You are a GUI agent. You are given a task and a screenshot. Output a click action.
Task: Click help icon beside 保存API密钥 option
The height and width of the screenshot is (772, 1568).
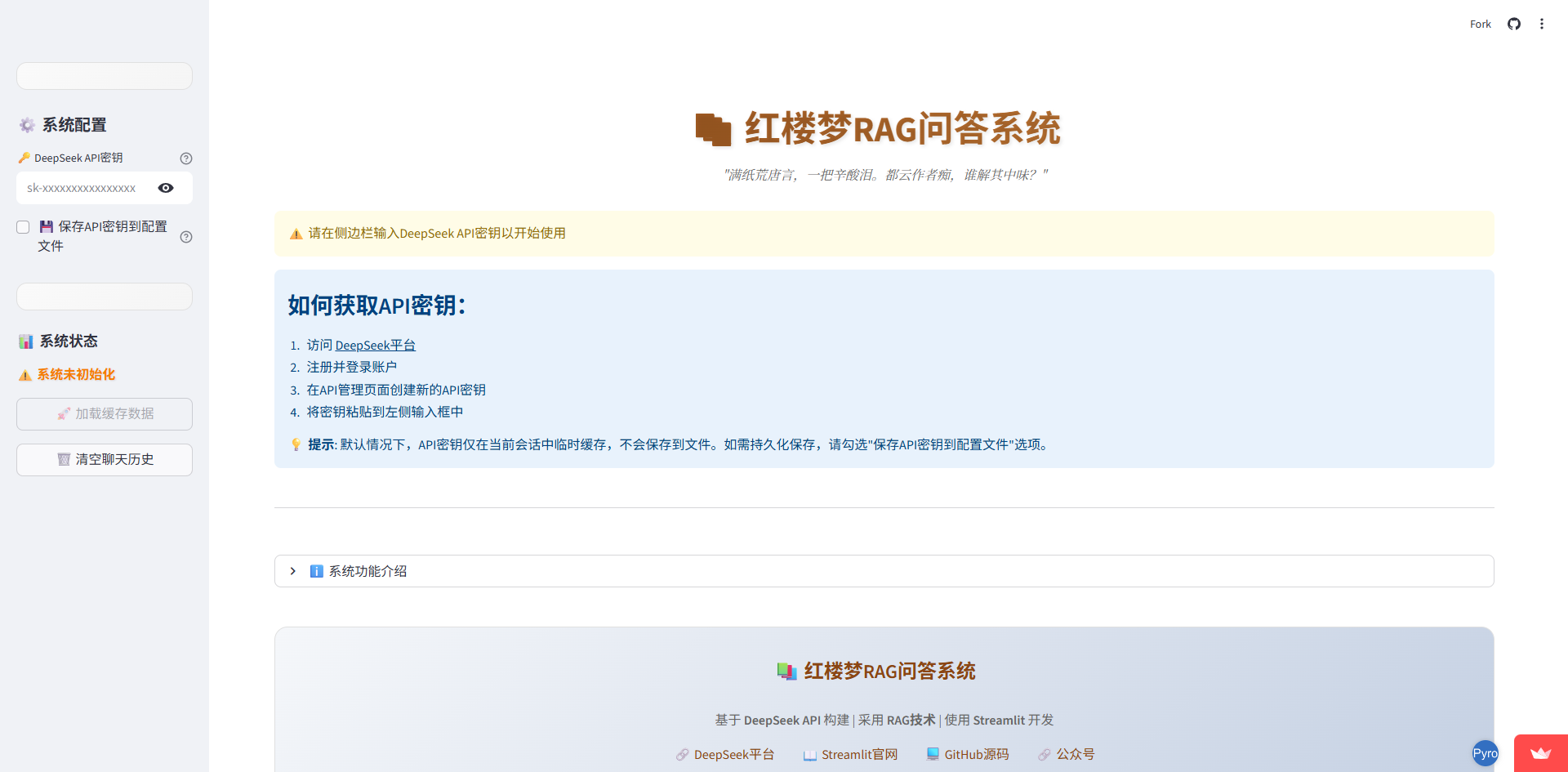tap(186, 237)
